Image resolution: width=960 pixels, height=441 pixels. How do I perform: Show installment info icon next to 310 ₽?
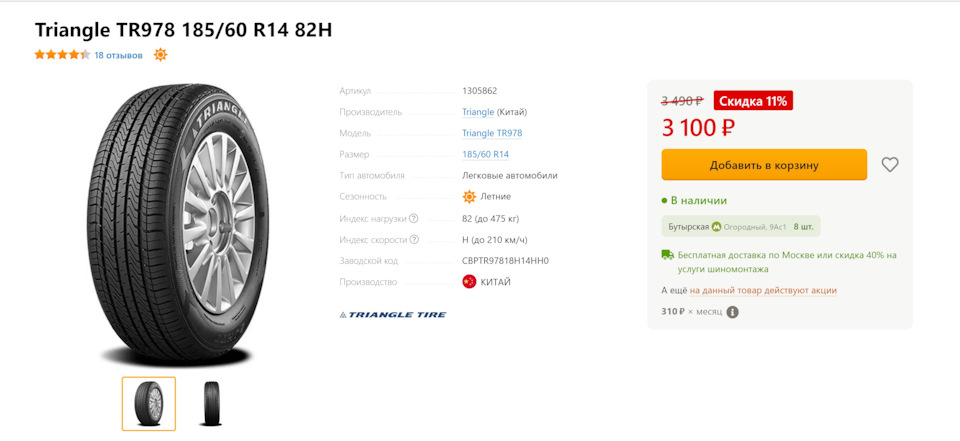733,312
